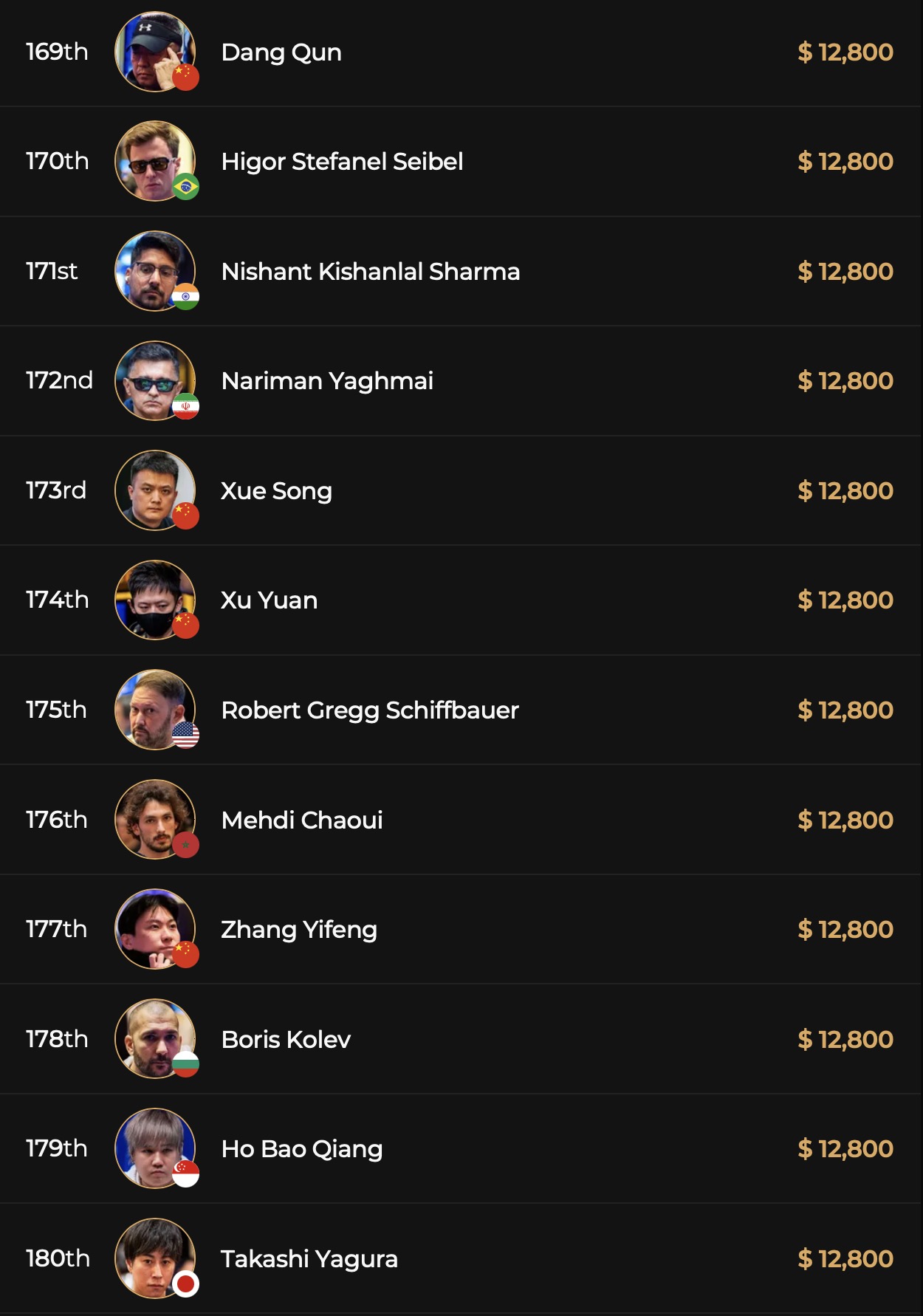923x1316 pixels.
Task: Click the Bulgaria flag on Boris's avatar
Action: click(185, 1064)
